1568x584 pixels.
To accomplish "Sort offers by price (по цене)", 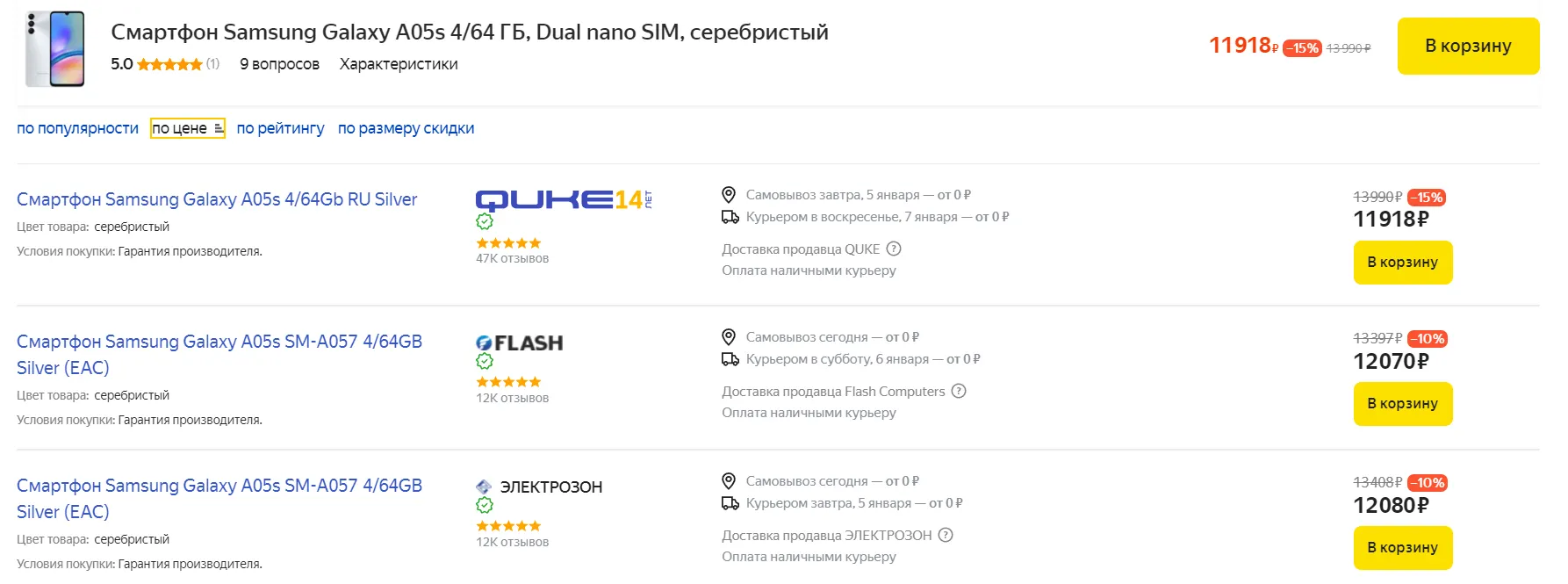I will (x=187, y=128).
